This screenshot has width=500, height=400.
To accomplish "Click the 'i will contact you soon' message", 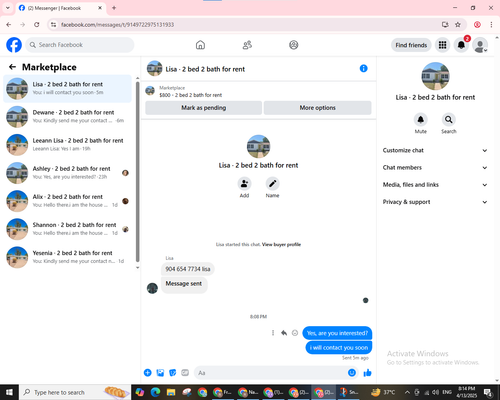I will click(x=339, y=347).
